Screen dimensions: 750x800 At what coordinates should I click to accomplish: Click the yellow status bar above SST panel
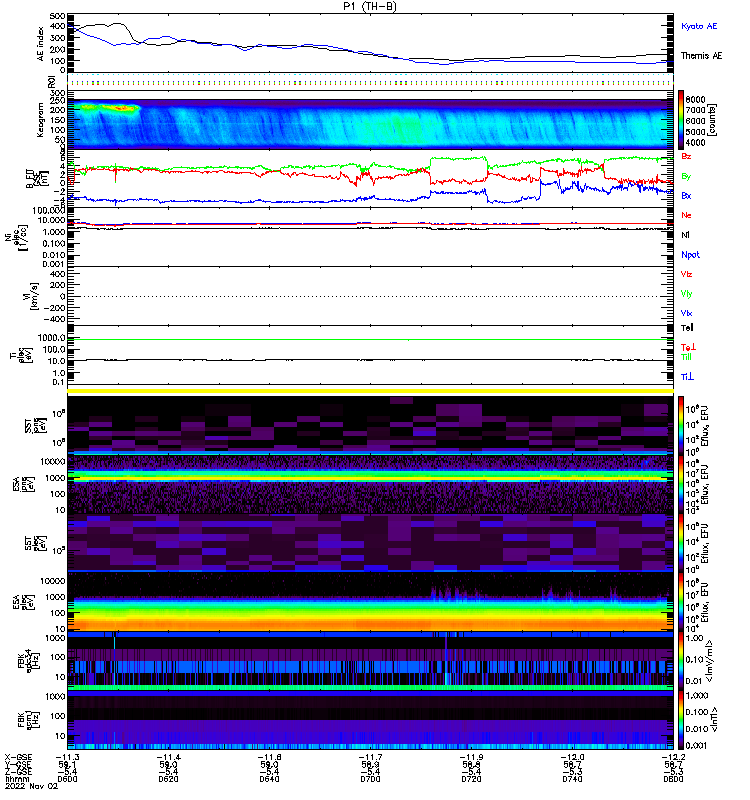click(x=370, y=391)
